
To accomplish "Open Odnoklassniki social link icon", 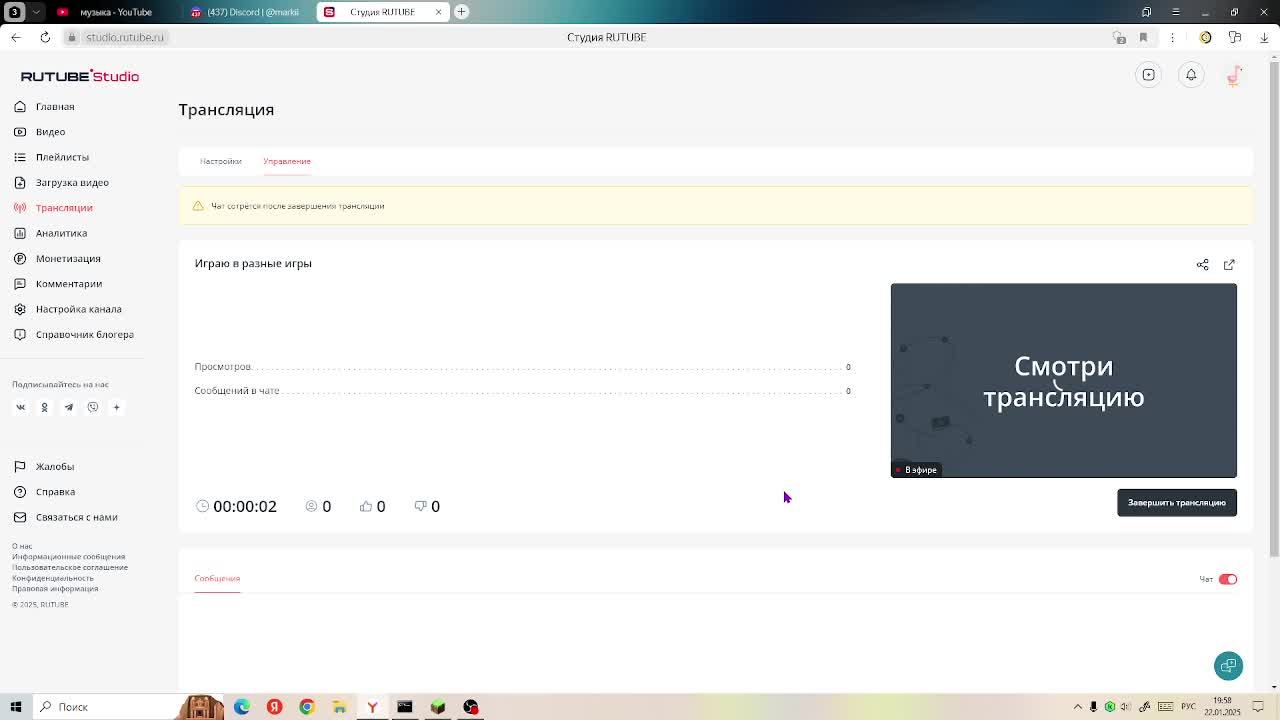I will tap(44, 407).
